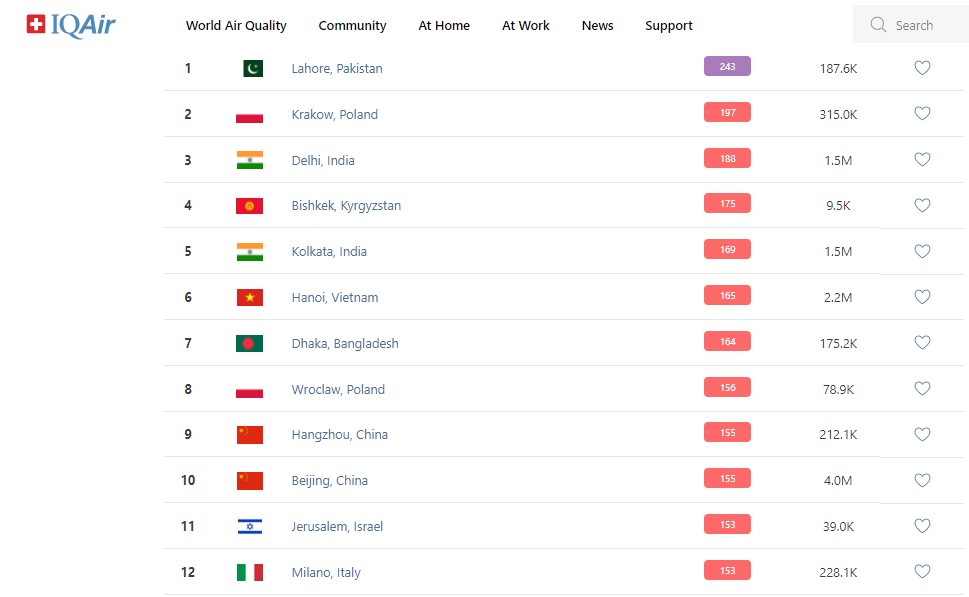
Task: Click the Bangladesh flag next to Dhaka
Action: tap(250, 344)
